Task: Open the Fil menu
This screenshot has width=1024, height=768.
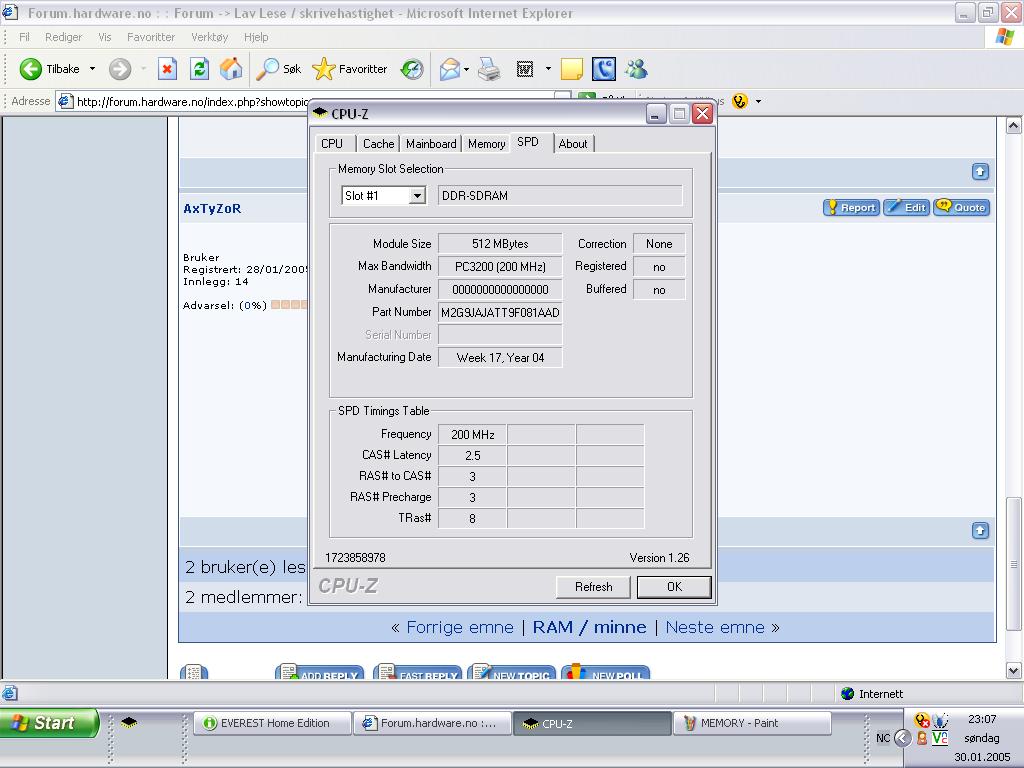Action: coord(24,37)
